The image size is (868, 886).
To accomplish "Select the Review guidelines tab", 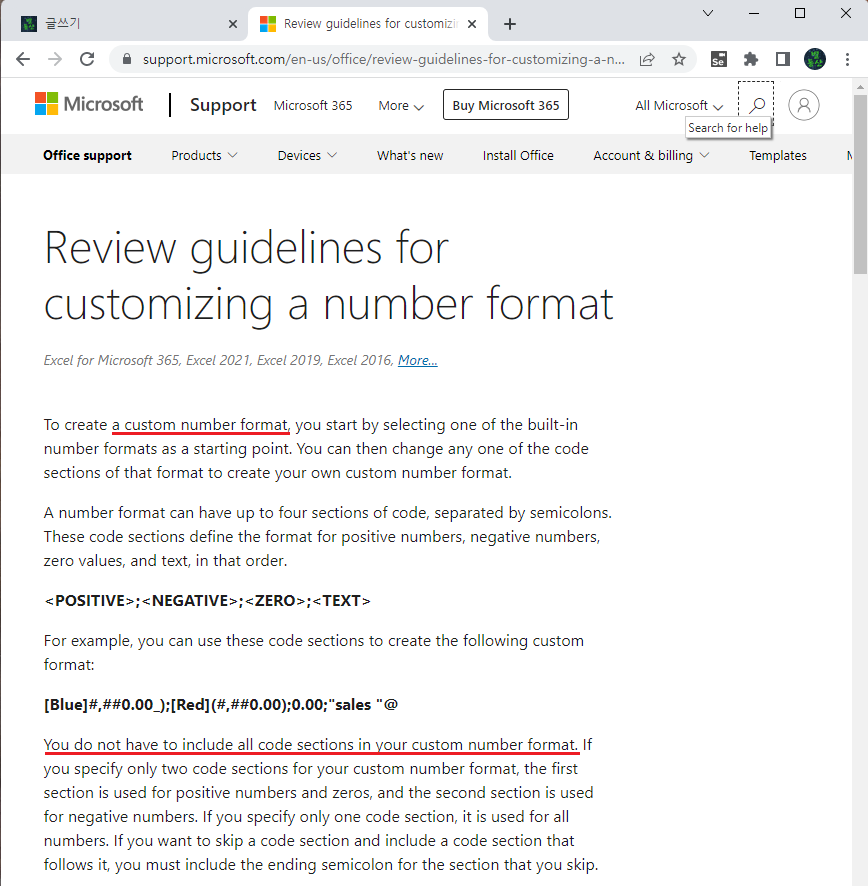I will point(367,24).
